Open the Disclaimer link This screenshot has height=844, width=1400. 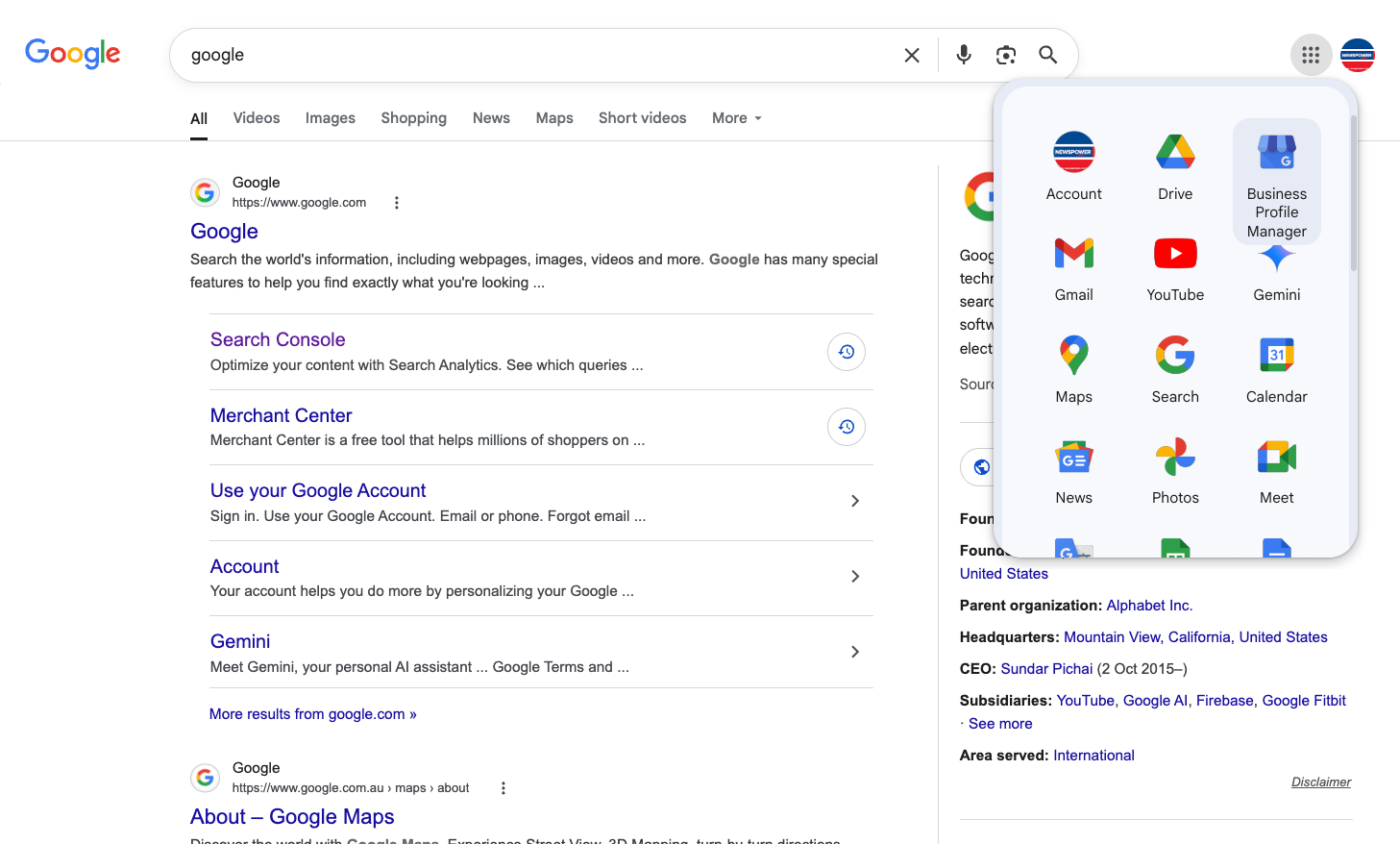[1321, 782]
